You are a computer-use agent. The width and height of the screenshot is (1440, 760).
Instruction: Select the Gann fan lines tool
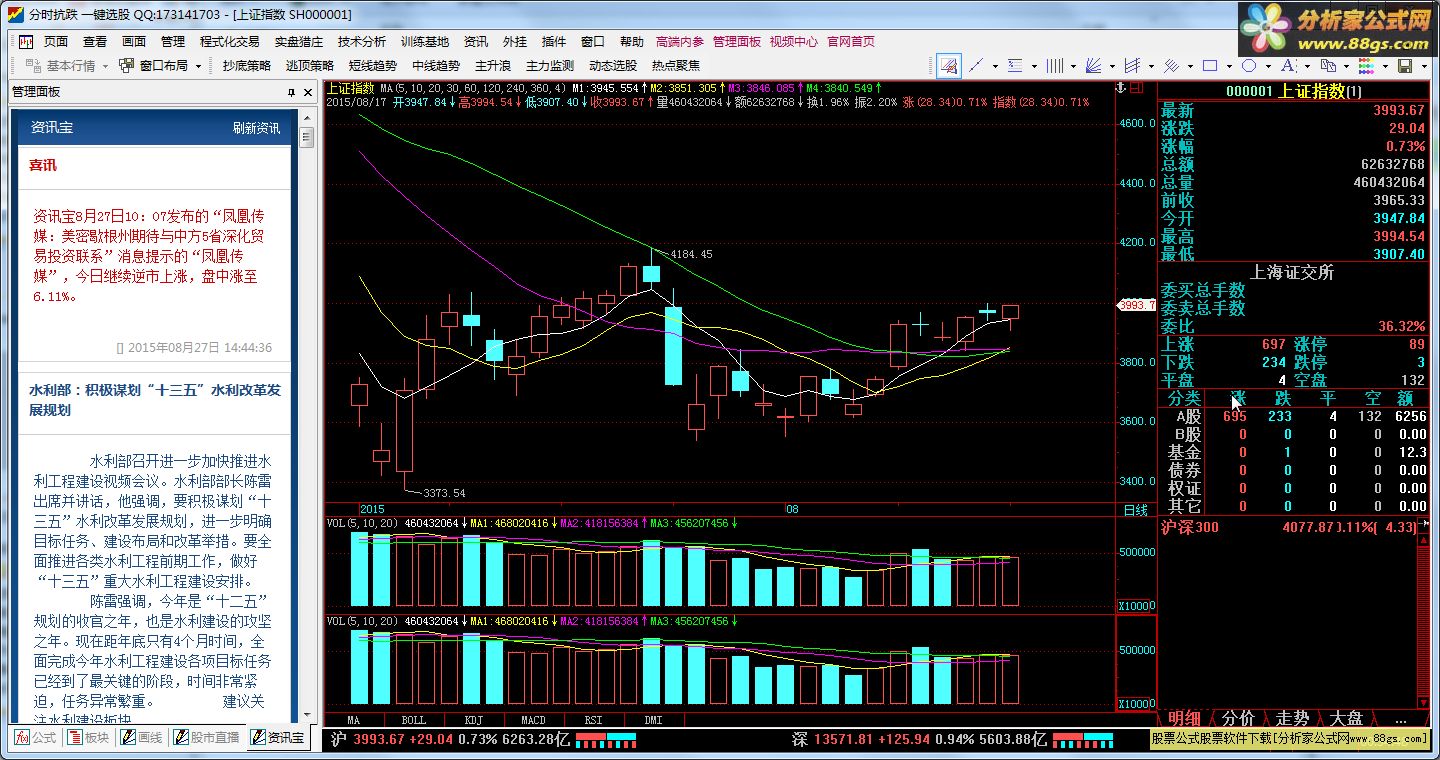tap(1094, 66)
